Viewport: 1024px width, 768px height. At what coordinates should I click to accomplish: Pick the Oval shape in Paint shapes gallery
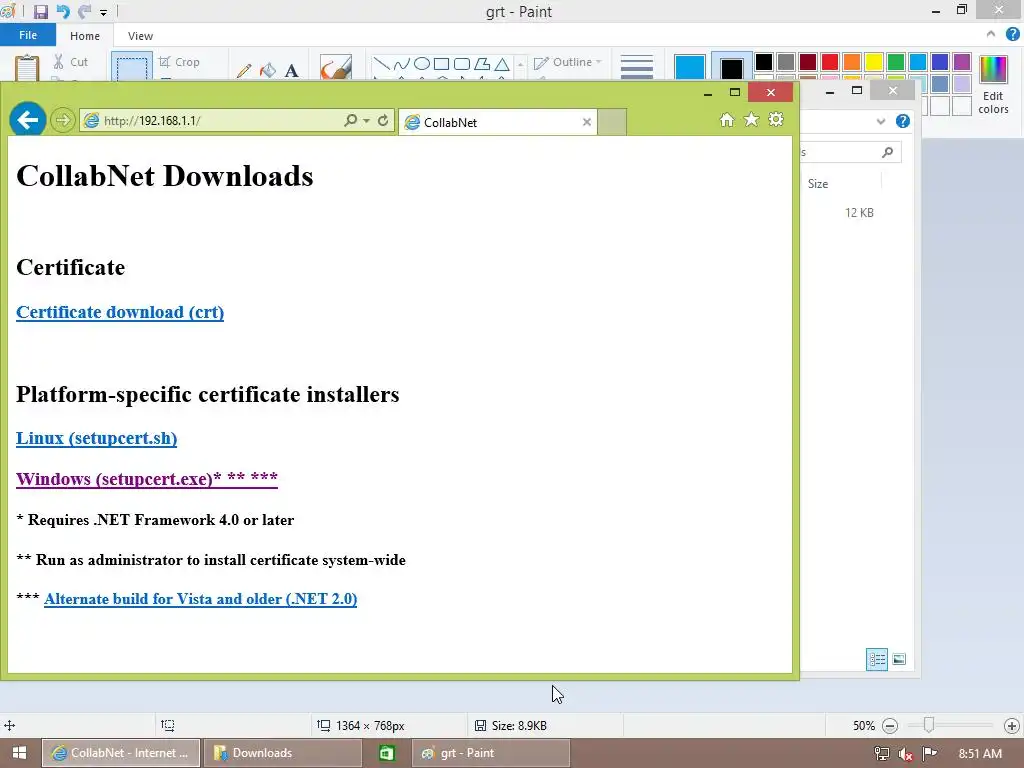coord(422,64)
